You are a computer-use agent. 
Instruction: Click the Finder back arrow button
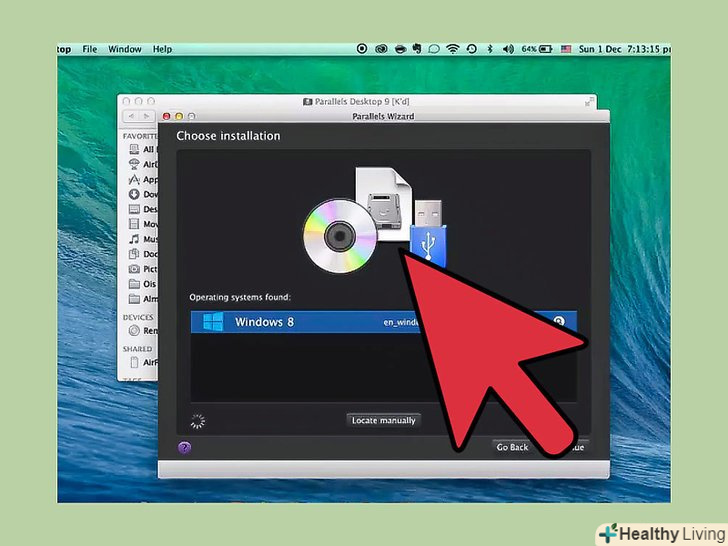coord(131,116)
